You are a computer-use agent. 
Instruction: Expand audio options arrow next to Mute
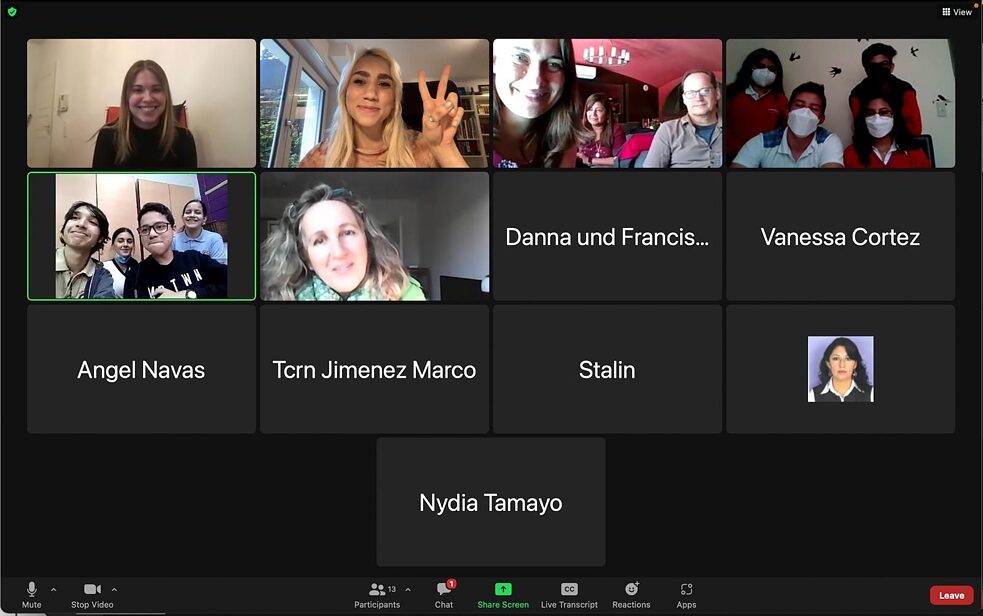[x=54, y=589]
